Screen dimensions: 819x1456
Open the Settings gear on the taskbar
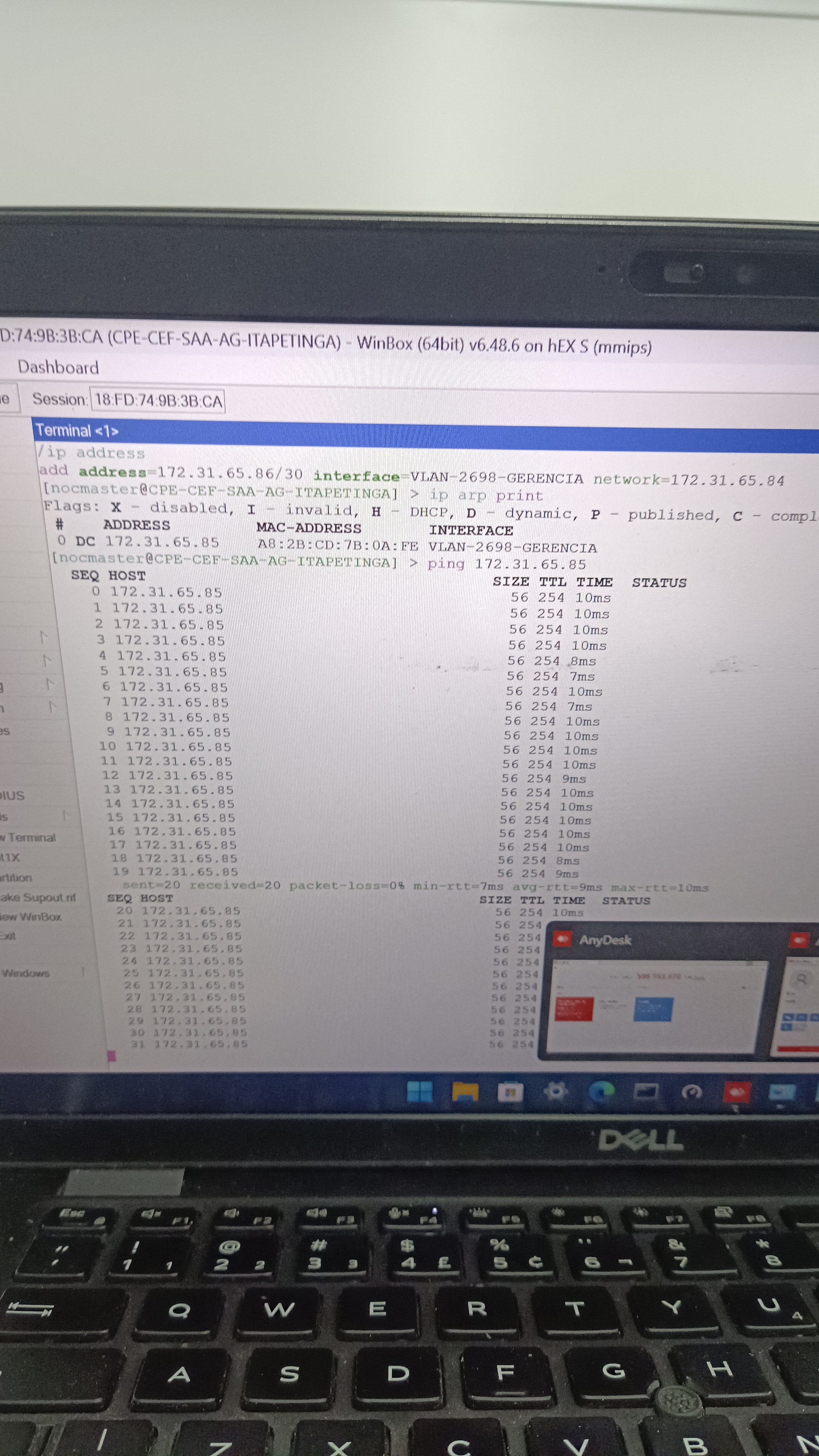click(555, 1092)
